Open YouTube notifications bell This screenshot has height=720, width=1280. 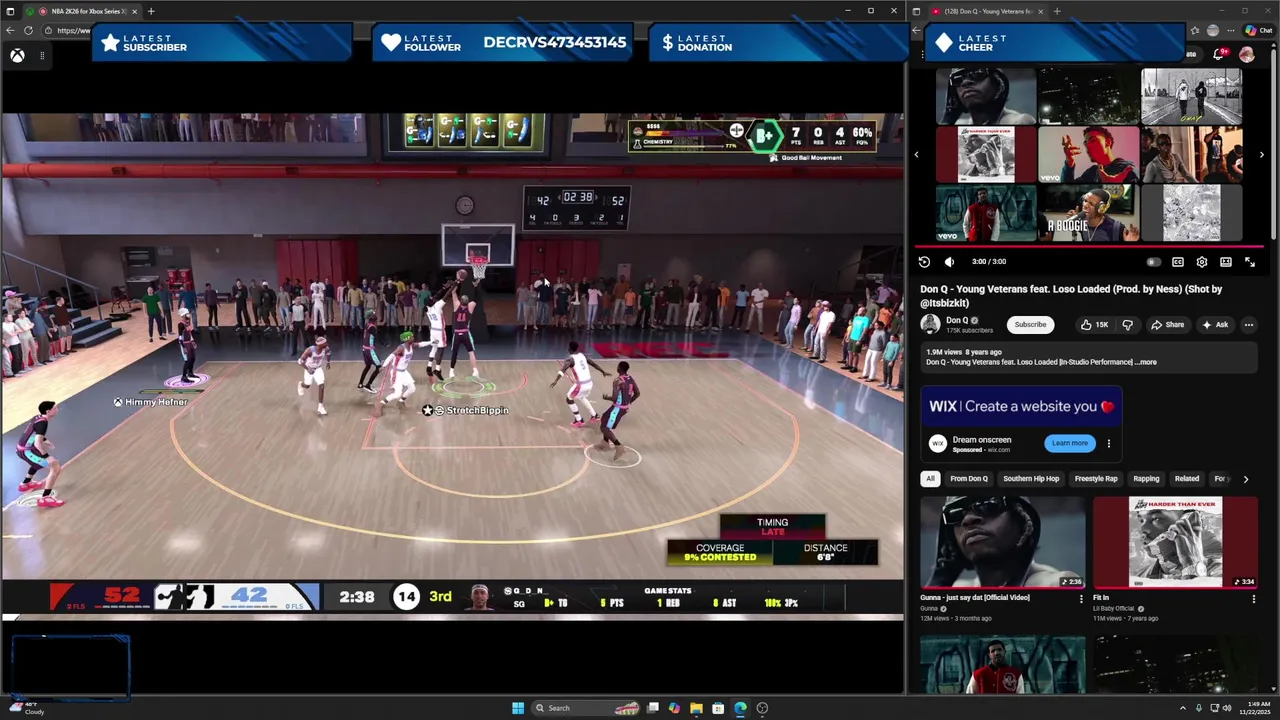pos(1219,55)
